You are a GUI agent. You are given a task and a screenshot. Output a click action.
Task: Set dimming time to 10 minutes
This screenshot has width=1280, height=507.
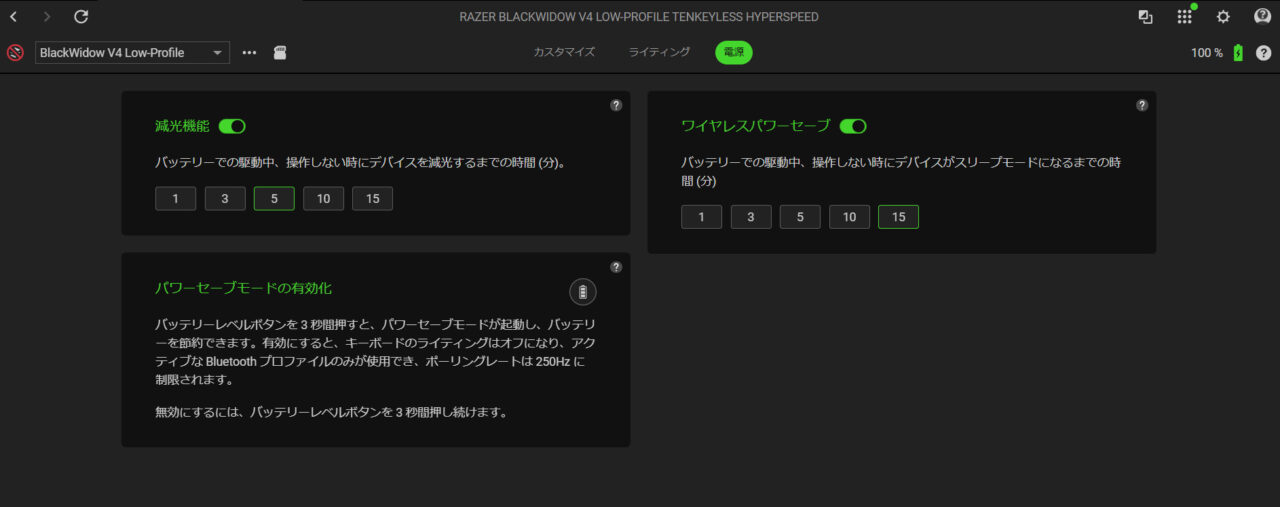[323, 199]
